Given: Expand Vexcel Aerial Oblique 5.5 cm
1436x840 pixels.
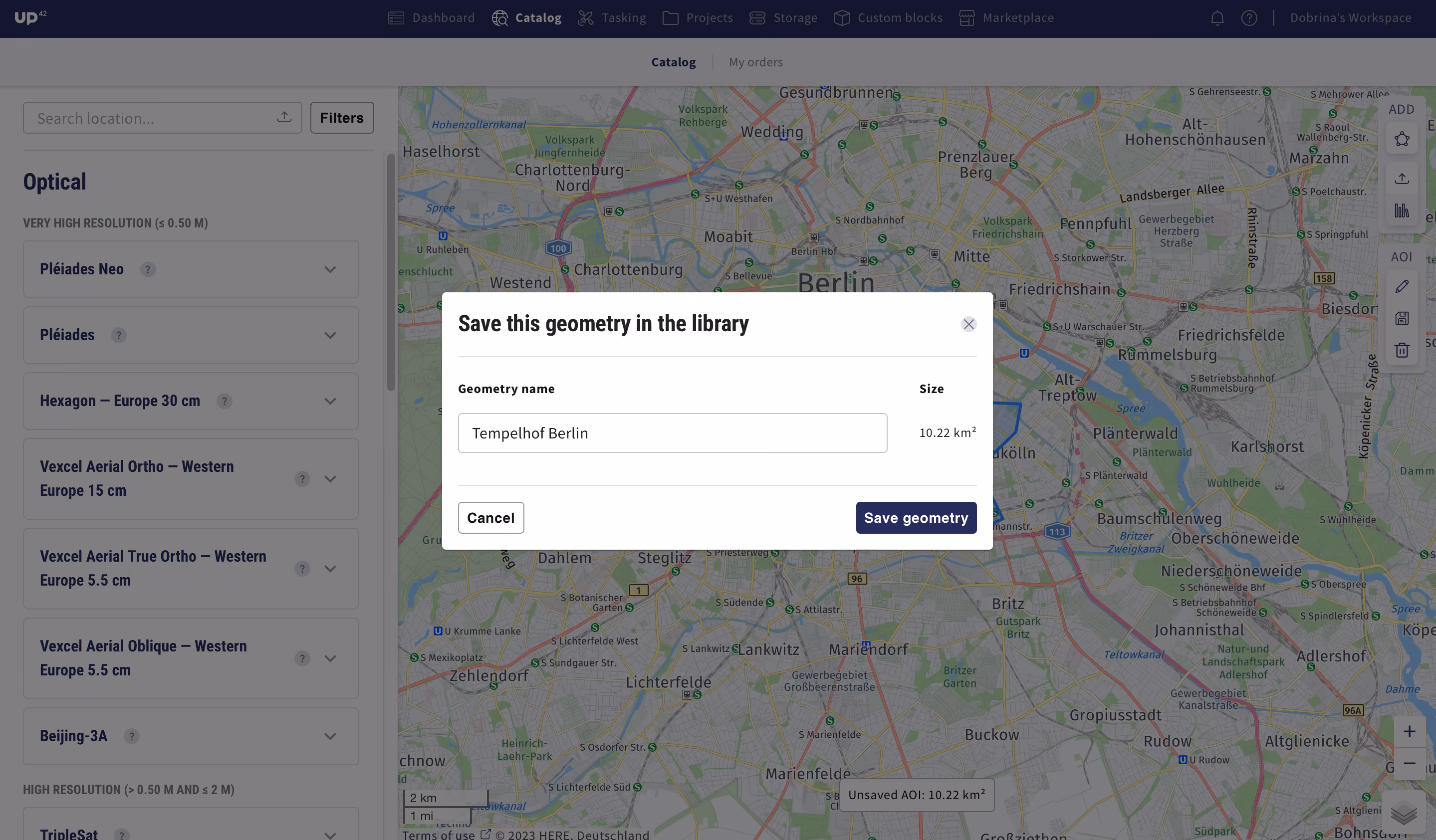Looking at the screenshot, I should 330,659.
